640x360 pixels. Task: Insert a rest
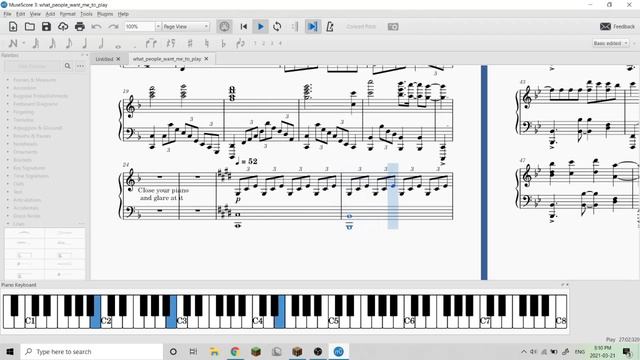pyautogui.click(x=171, y=43)
